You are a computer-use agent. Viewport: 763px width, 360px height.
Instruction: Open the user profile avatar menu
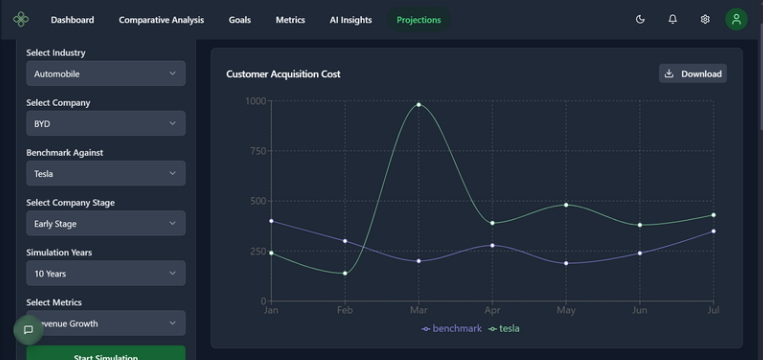(736, 19)
